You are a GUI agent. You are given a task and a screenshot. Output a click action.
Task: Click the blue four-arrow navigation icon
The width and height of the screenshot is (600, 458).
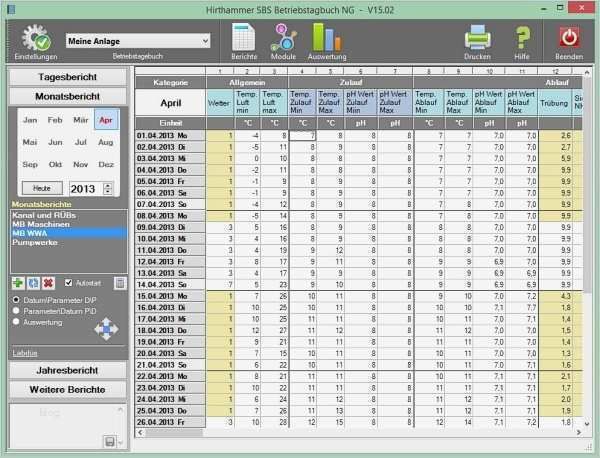coord(106,329)
